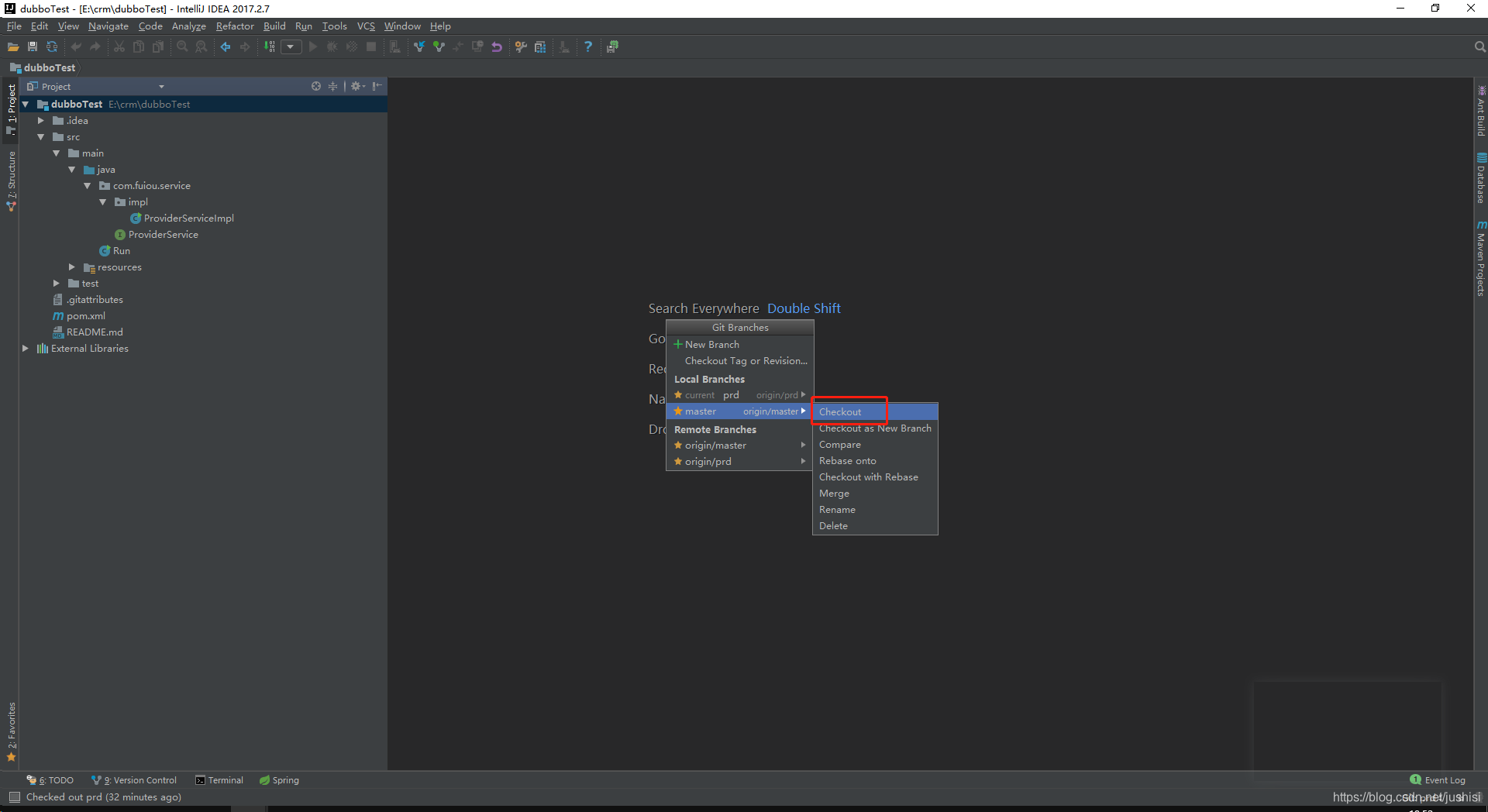
Task: Toggle the Maven Projects side tab
Action: [1481, 258]
